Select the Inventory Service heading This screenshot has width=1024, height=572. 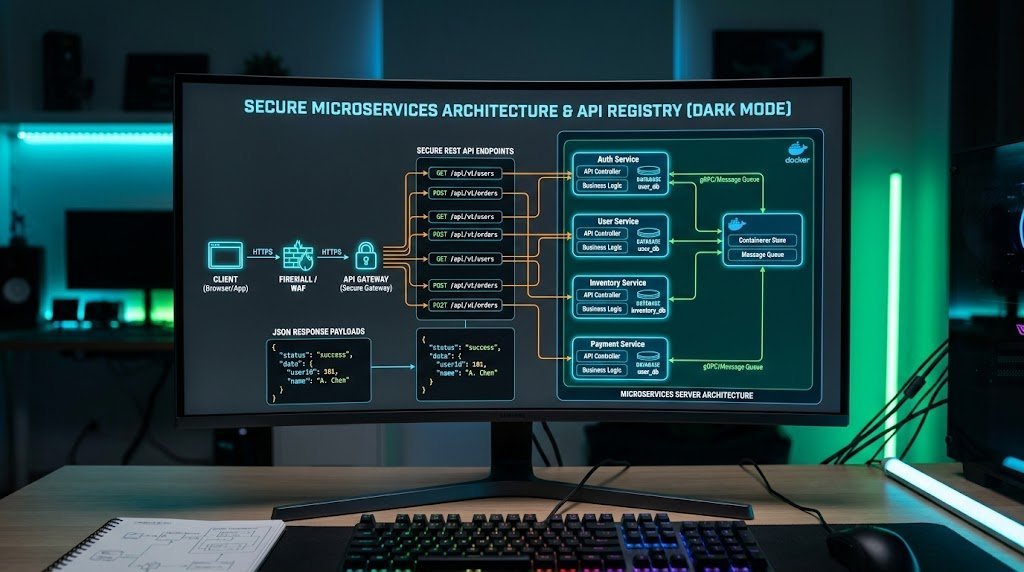(x=618, y=283)
